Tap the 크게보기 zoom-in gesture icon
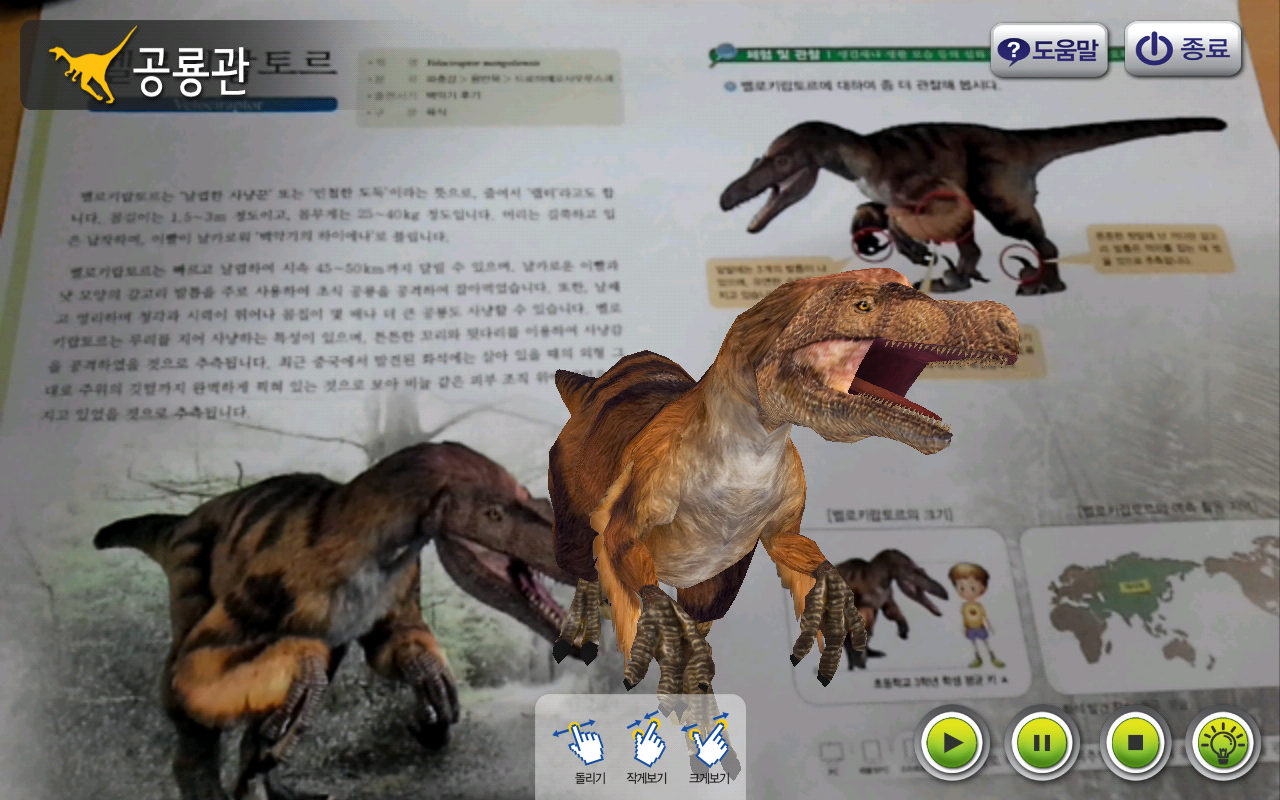The height and width of the screenshot is (800, 1280). click(709, 741)
